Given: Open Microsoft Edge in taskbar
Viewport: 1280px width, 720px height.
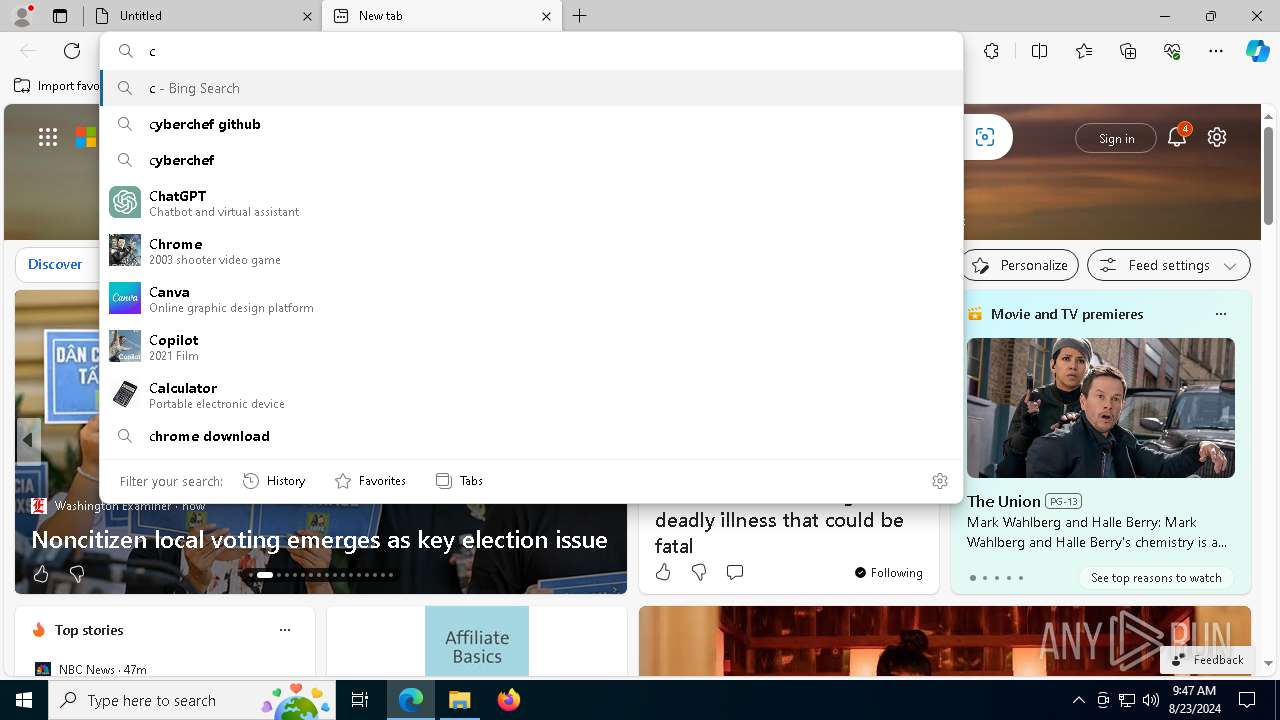Looking at the screenshot, I should click(411, 700).
